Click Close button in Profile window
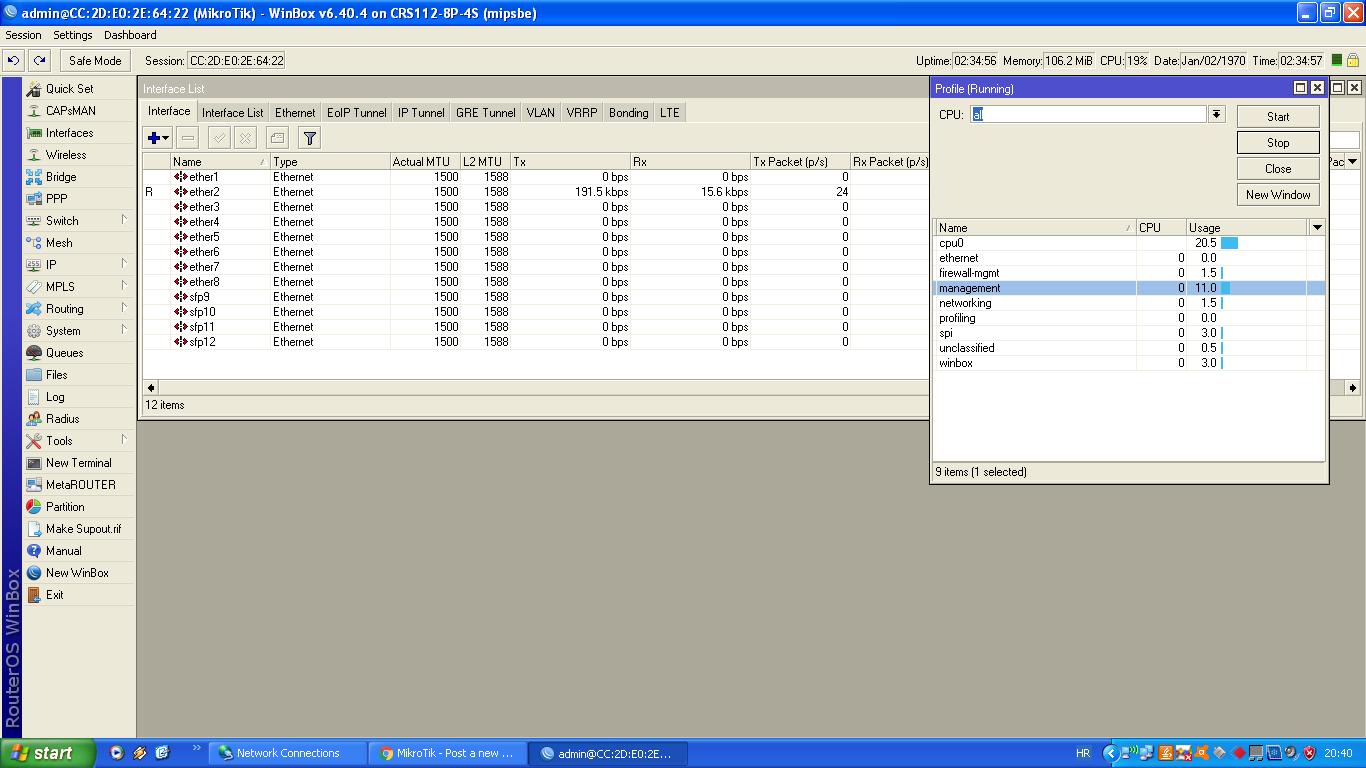 click(x=1278, y=168)
